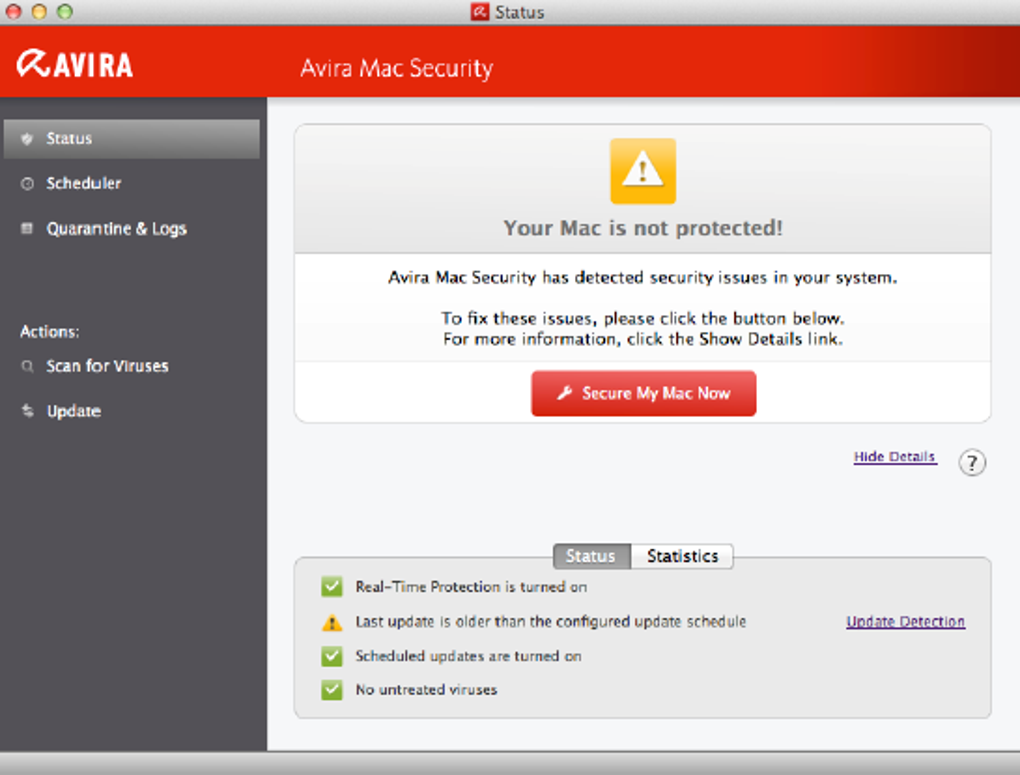
Task: Click the Status shield icon in sidebar
Action: point(27,139)
